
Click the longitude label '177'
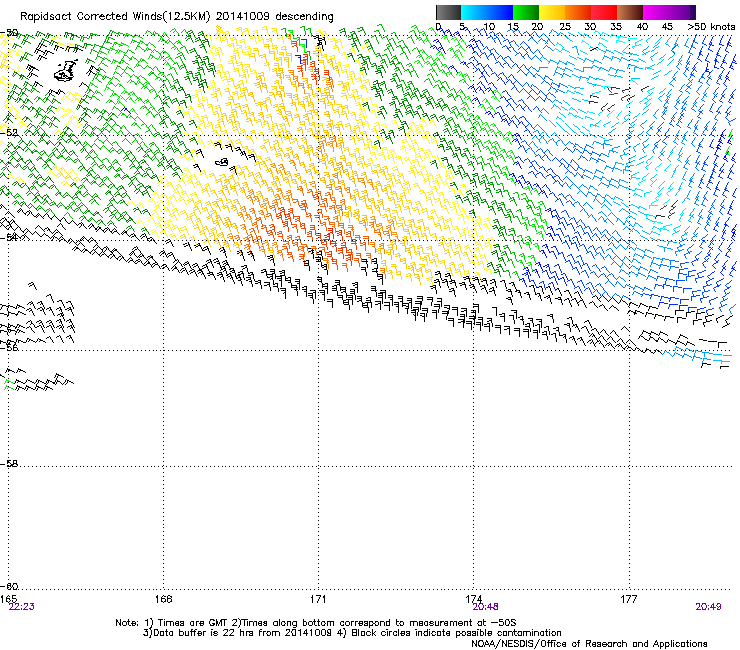[629, 599]
